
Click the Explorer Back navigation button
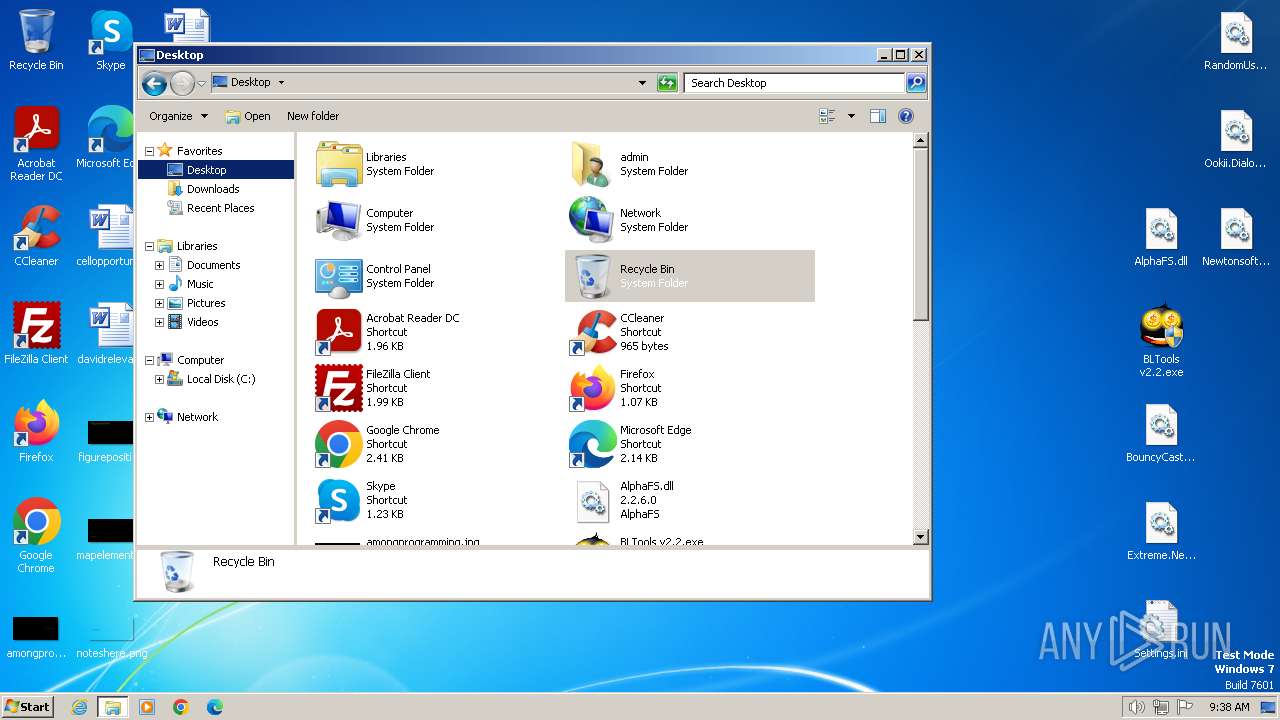(154, 83)
